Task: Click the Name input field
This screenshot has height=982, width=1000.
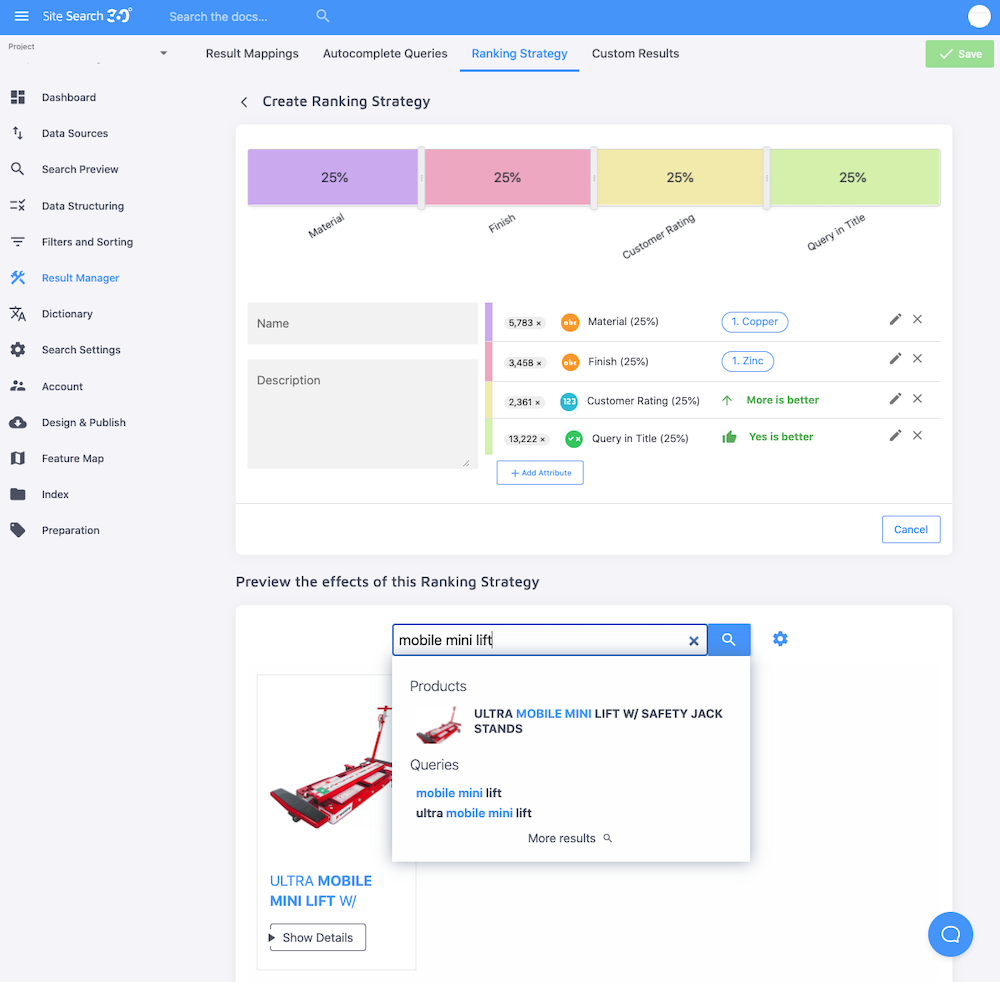Action: tap(362, 322)
